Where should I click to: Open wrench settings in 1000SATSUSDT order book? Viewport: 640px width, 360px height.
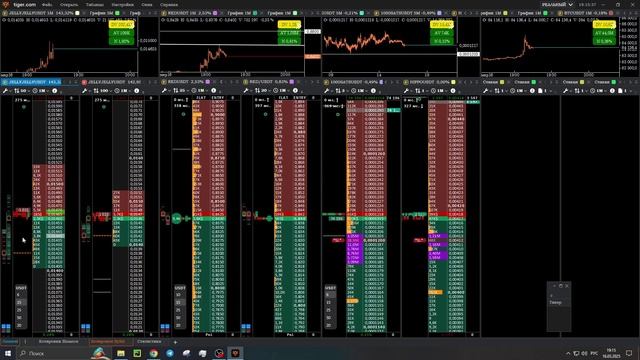pos(327,91)
